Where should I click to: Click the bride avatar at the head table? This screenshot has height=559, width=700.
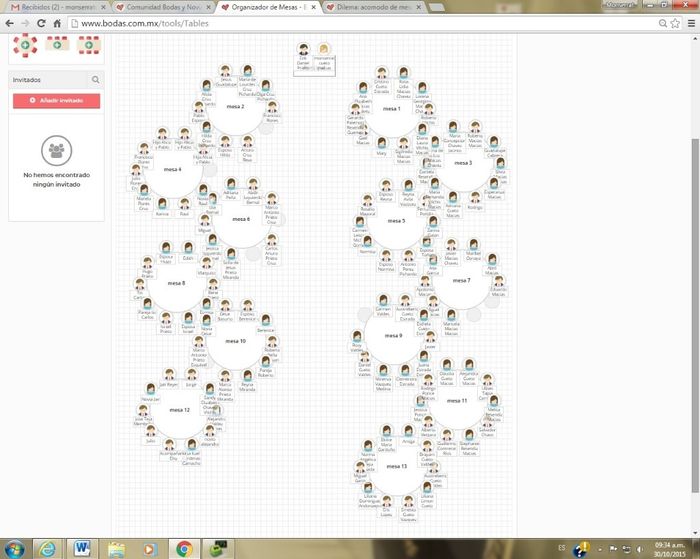point(323,50)
